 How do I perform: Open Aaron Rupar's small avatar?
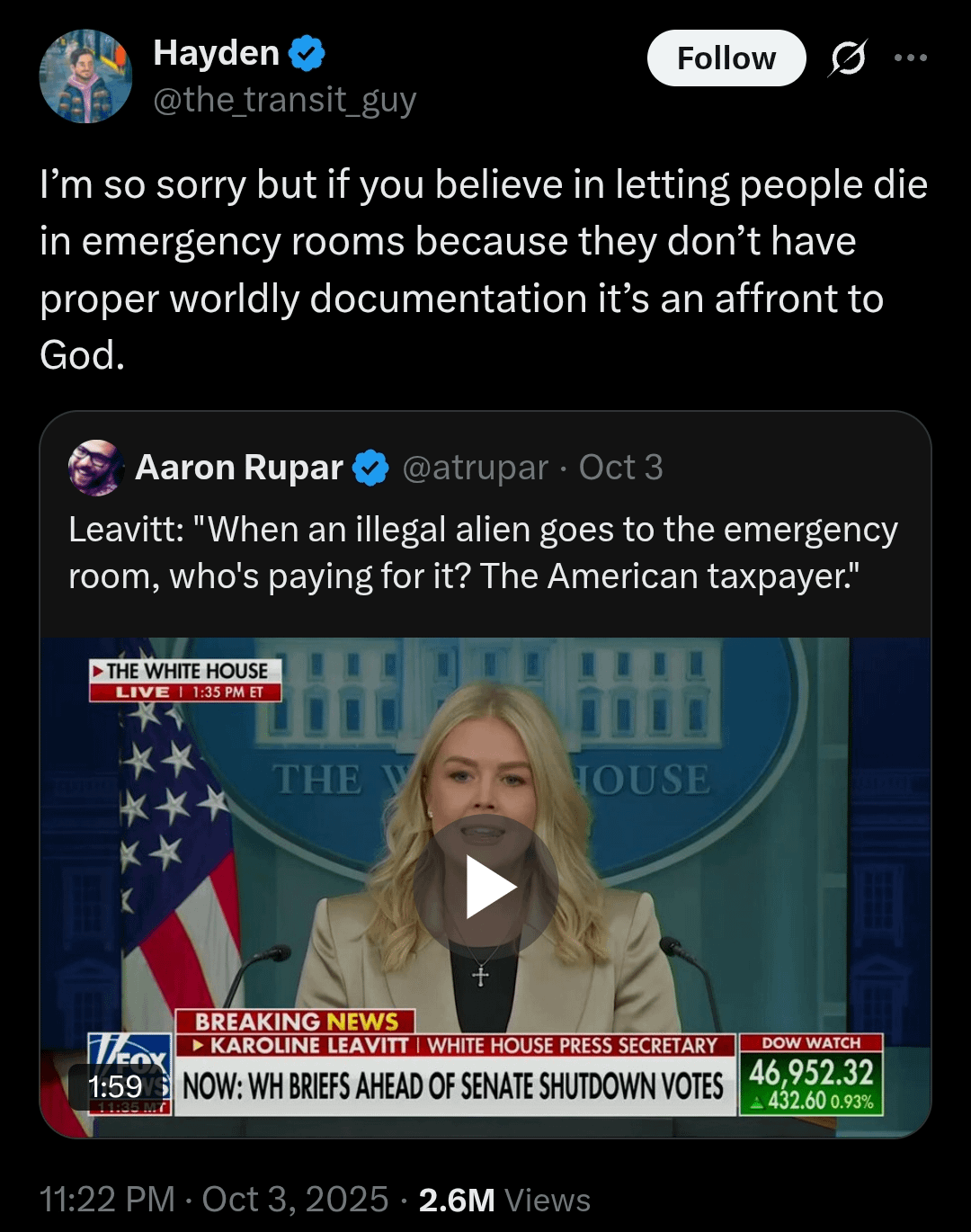click(95, 468)
